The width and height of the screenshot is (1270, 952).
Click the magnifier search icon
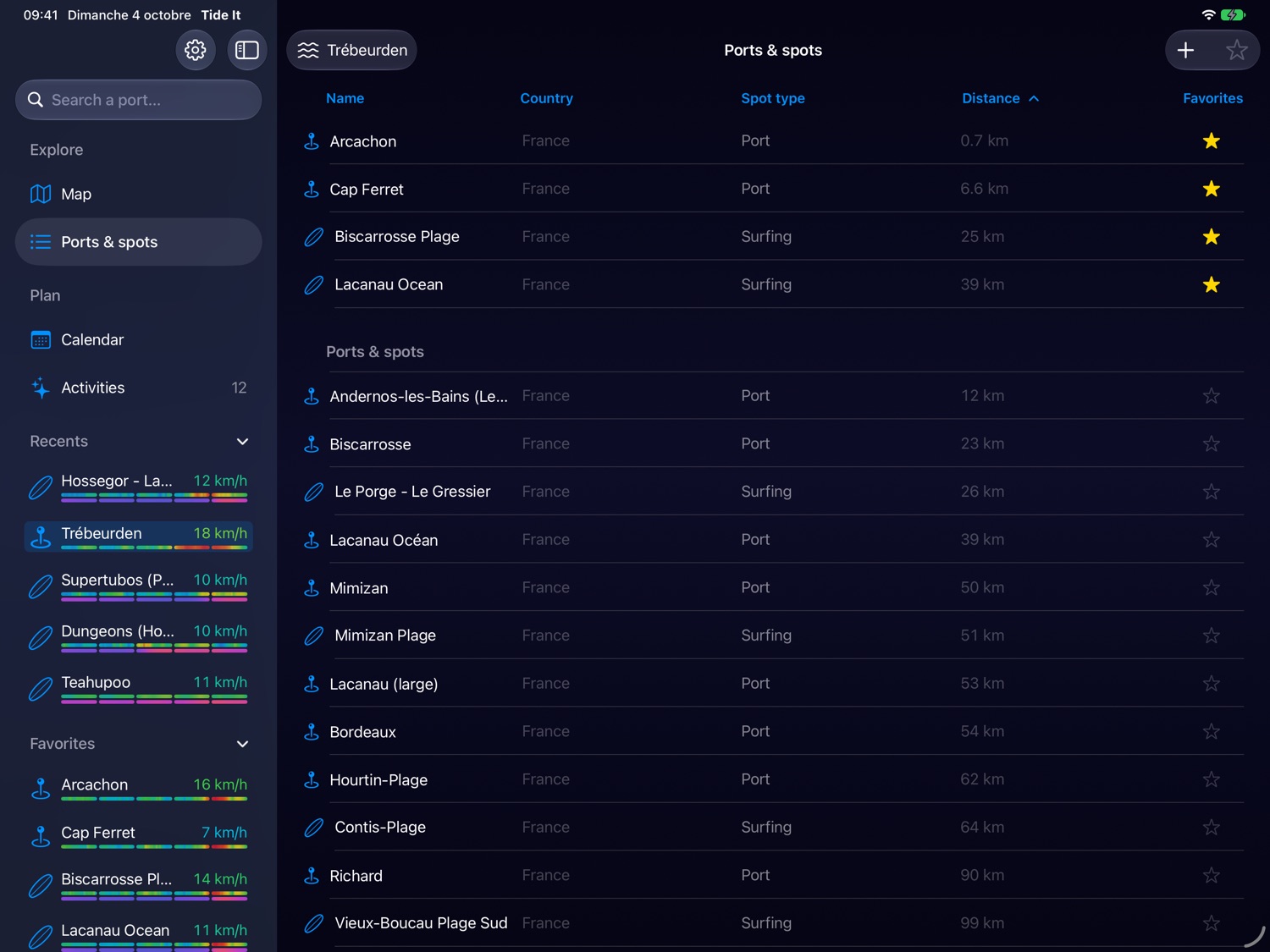[x=36, y=100]
